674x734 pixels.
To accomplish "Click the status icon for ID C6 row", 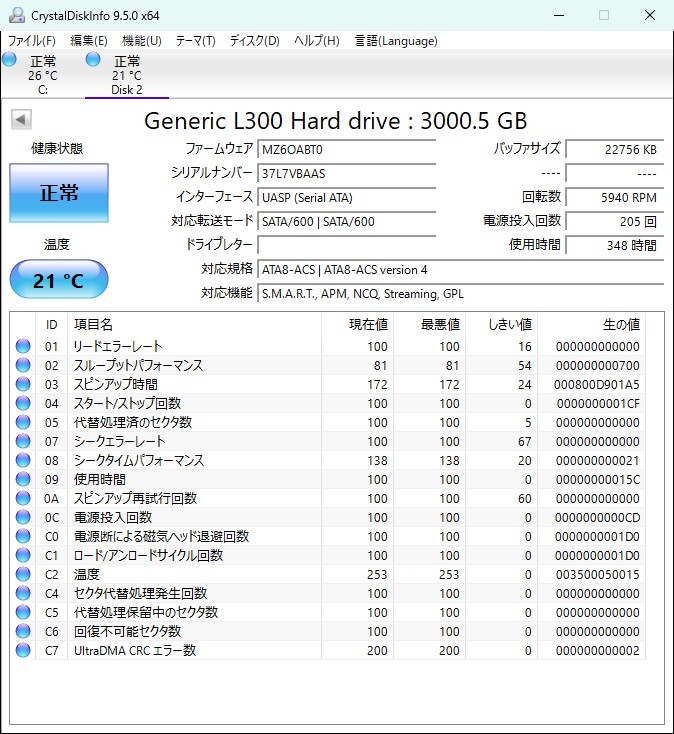I will coord(23,631).
